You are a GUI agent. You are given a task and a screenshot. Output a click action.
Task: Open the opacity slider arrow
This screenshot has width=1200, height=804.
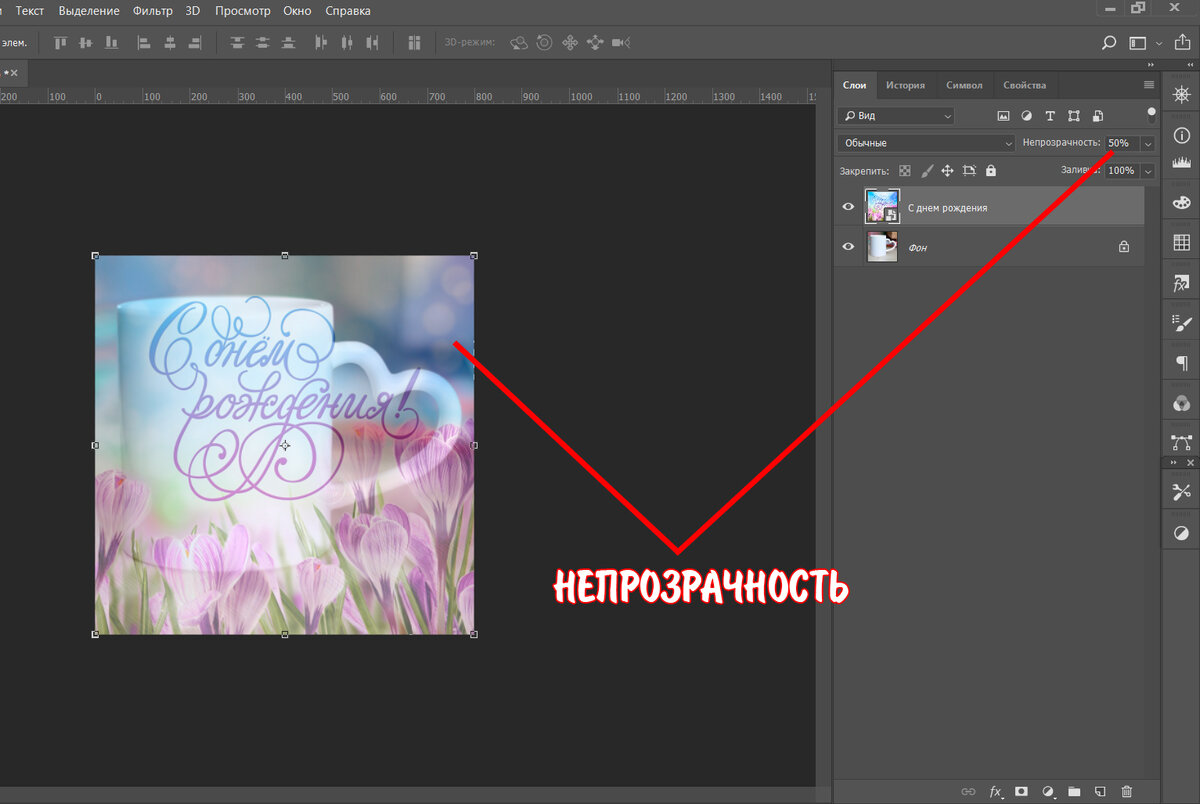1148,143
